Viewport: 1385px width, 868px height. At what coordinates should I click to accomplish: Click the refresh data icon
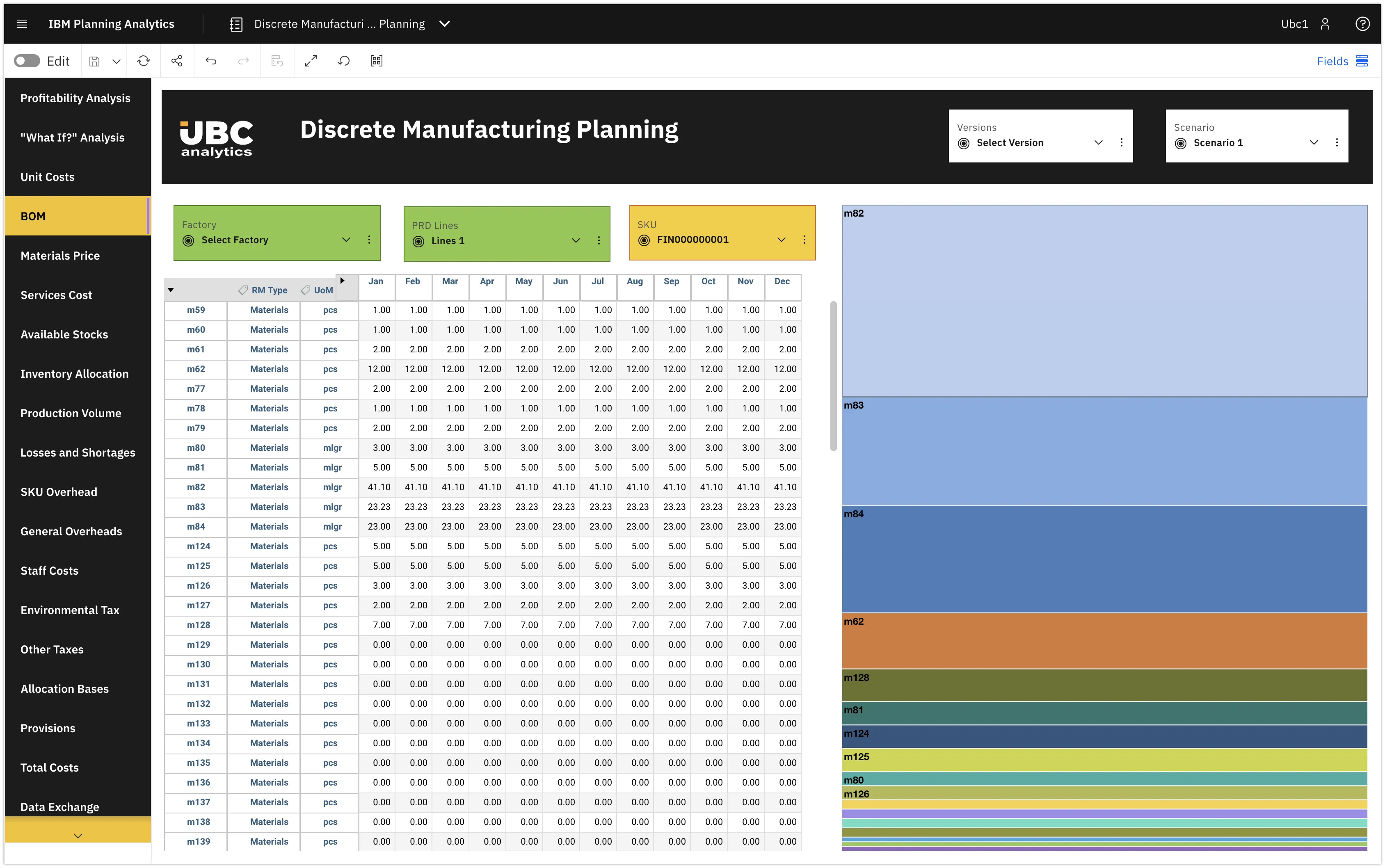click(x=144, y=61)
